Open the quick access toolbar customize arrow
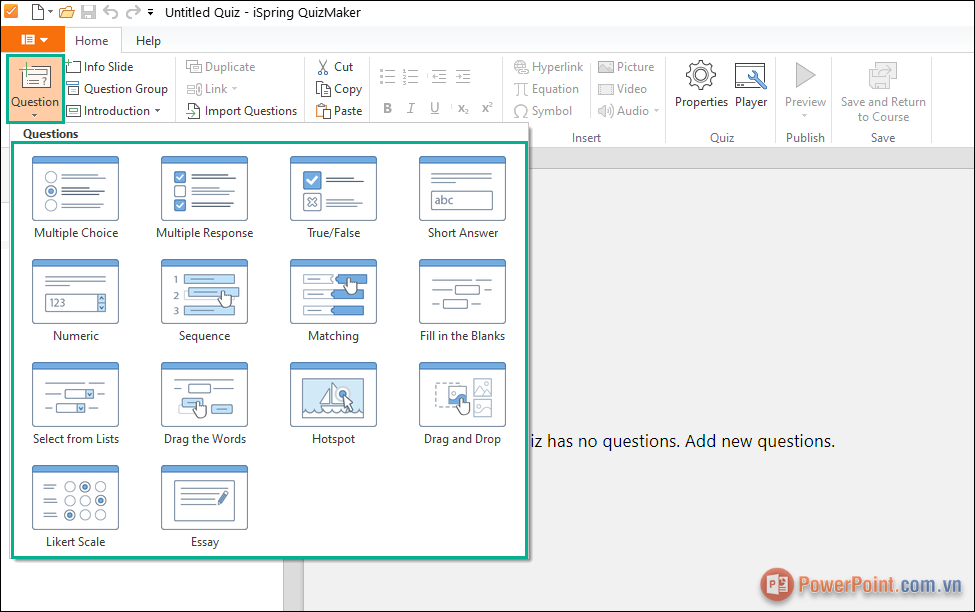975x612 pixels. coord(150,12)
